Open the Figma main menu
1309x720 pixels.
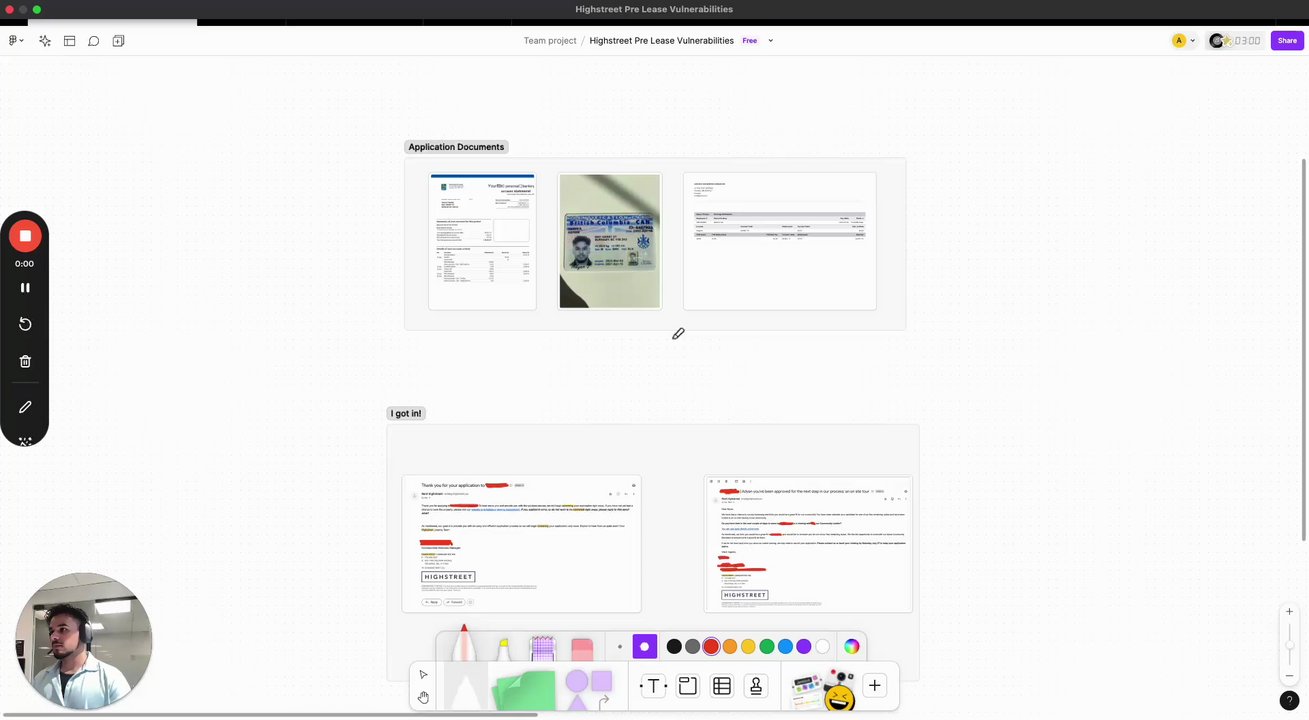pos(16,41)
